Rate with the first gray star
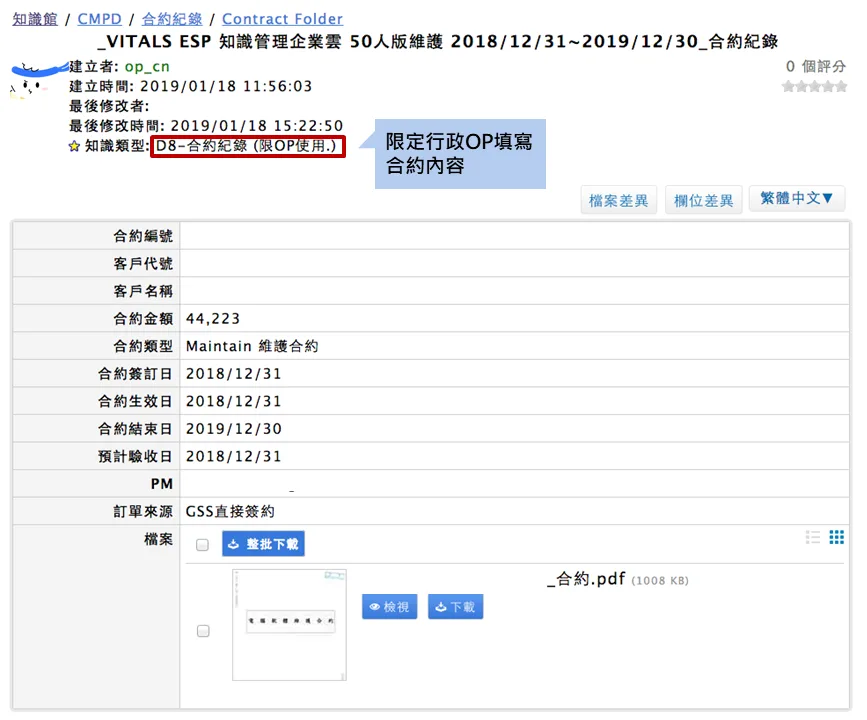 click(x=788, y=86)
